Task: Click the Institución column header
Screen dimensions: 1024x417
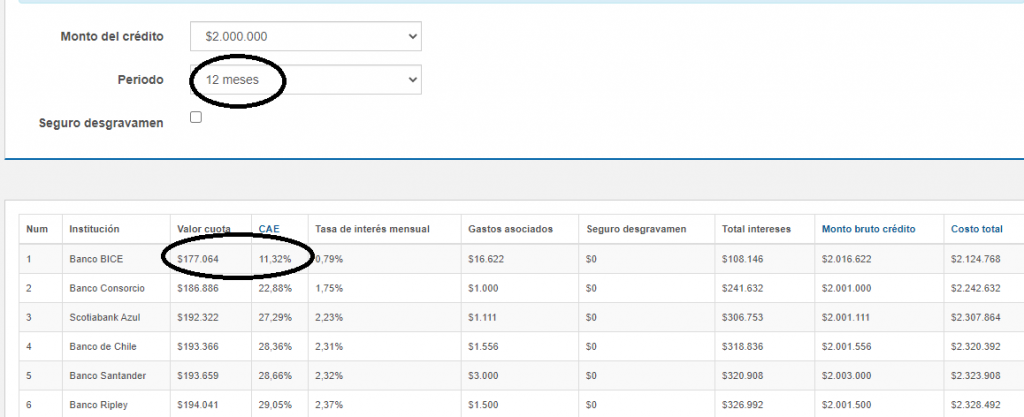Action: (94, 229)
